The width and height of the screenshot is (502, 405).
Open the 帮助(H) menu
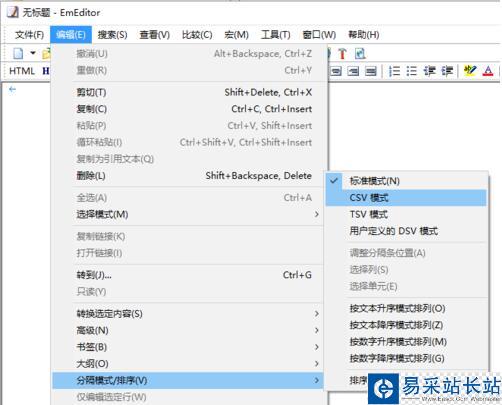pyautogui.click(x=363, y=35)
